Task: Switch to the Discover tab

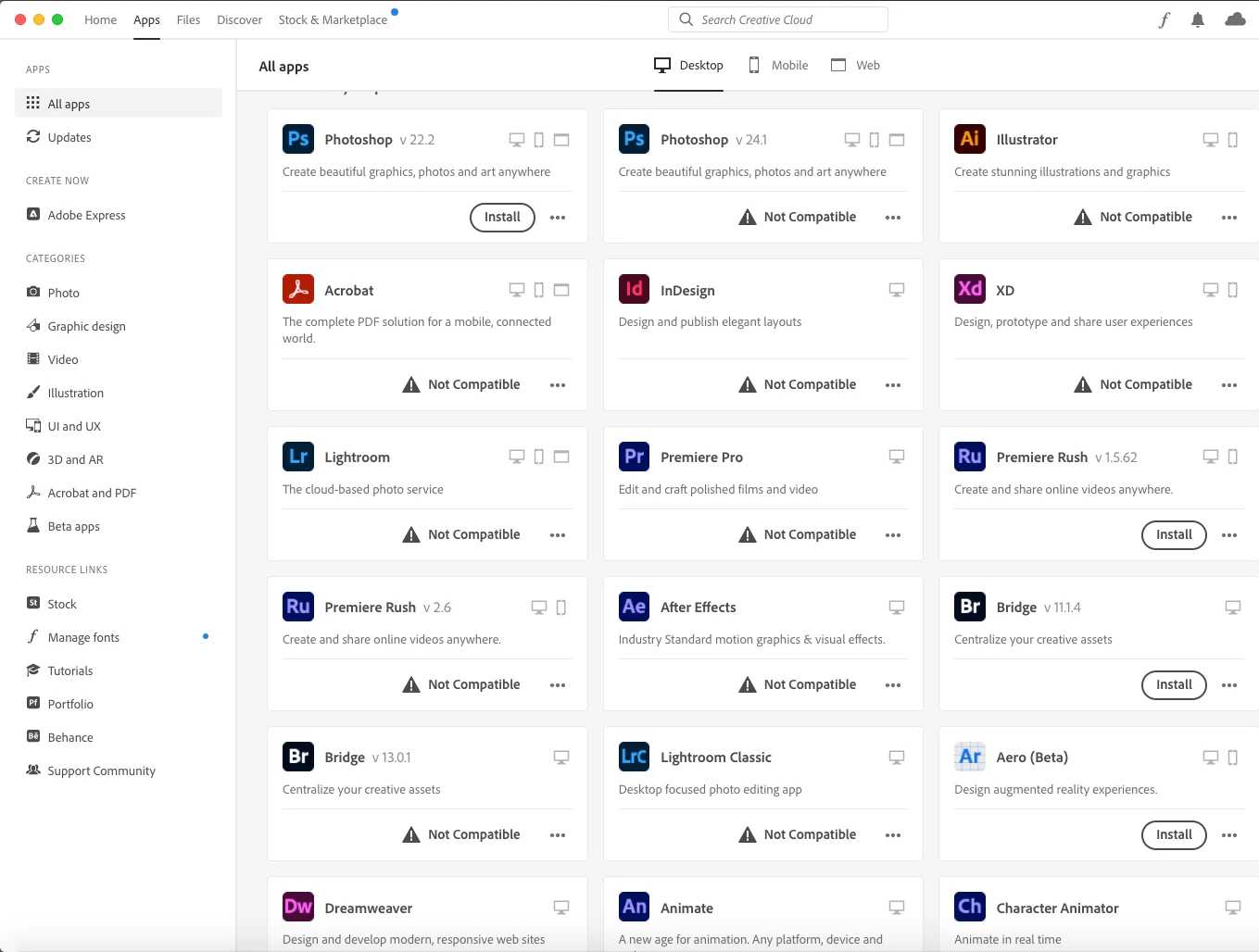Action: pos(239,19)
